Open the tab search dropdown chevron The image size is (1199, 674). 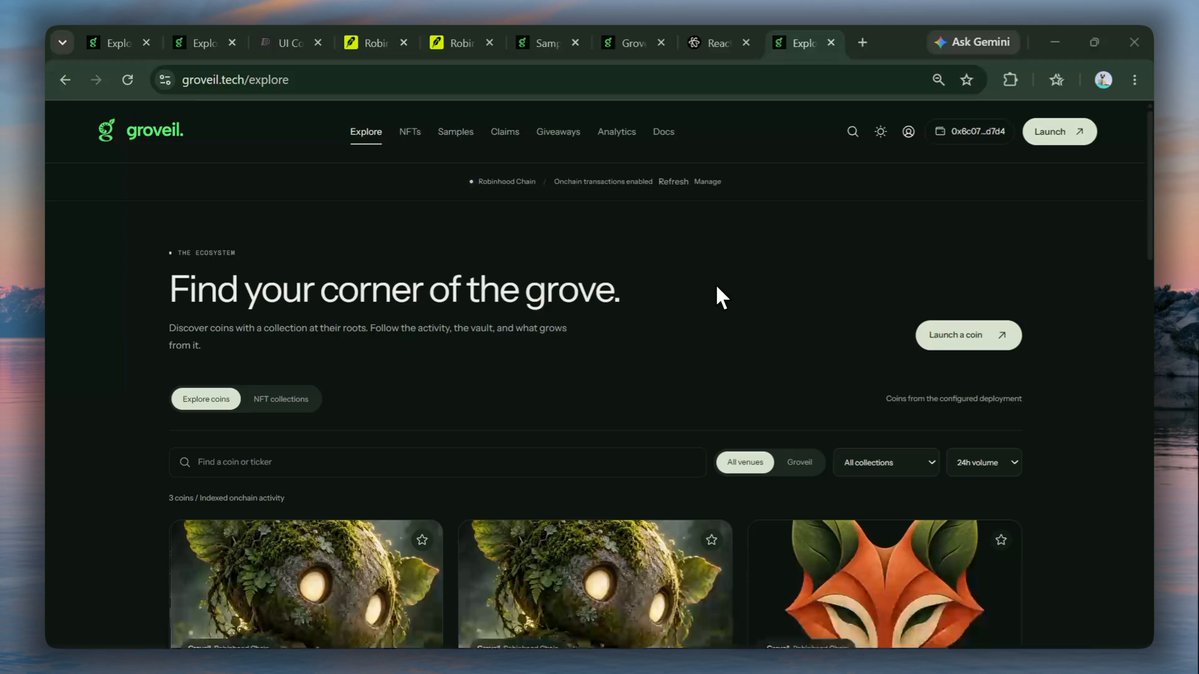pos(63,43)
